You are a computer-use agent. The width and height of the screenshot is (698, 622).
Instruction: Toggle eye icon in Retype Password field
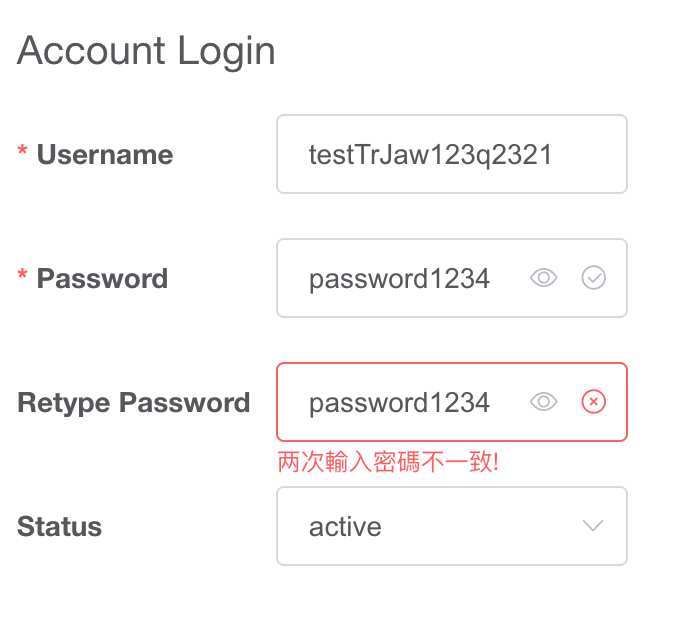click(544, 402)
